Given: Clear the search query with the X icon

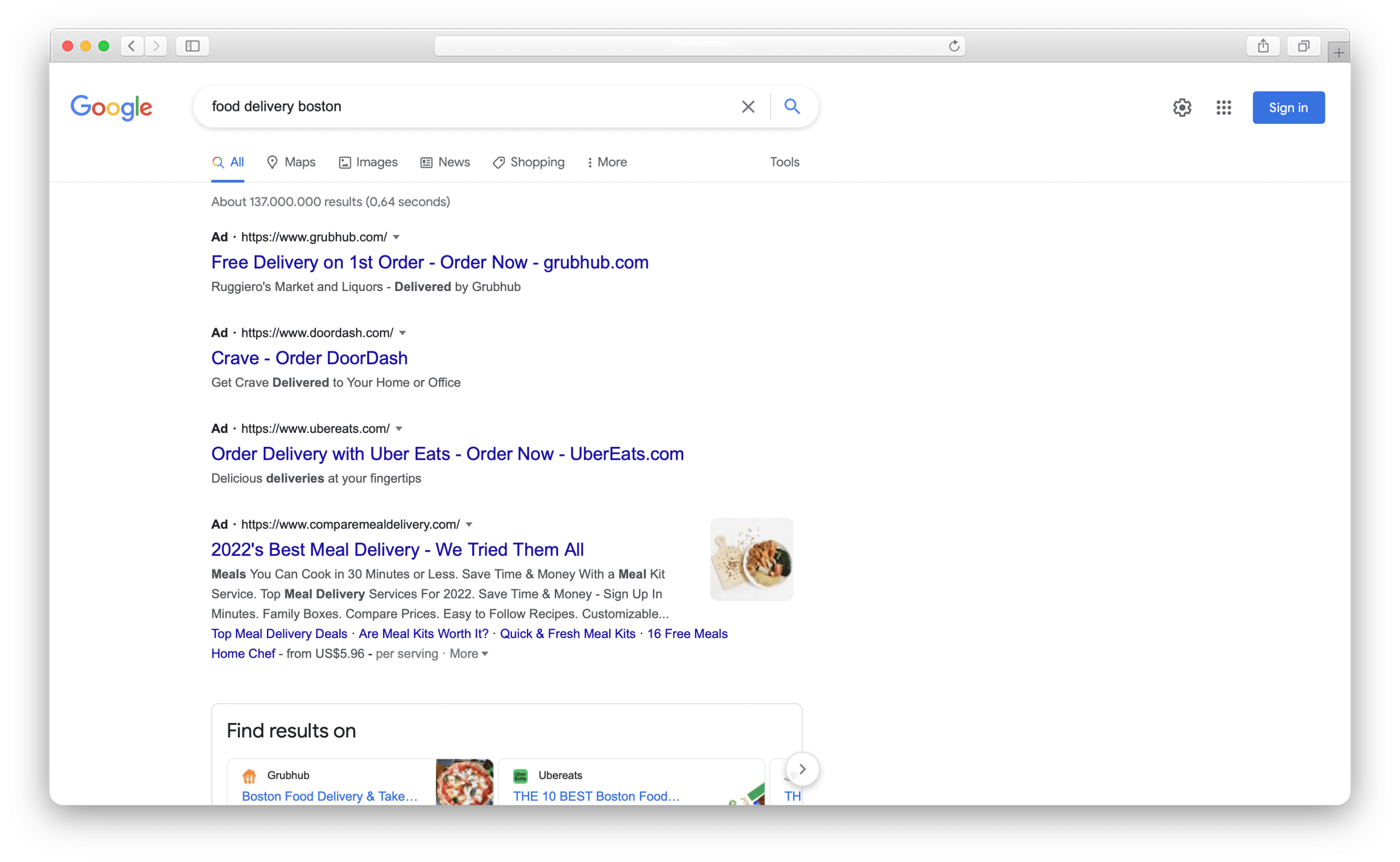Looking at the screenshot, I should tap(748, 106).
